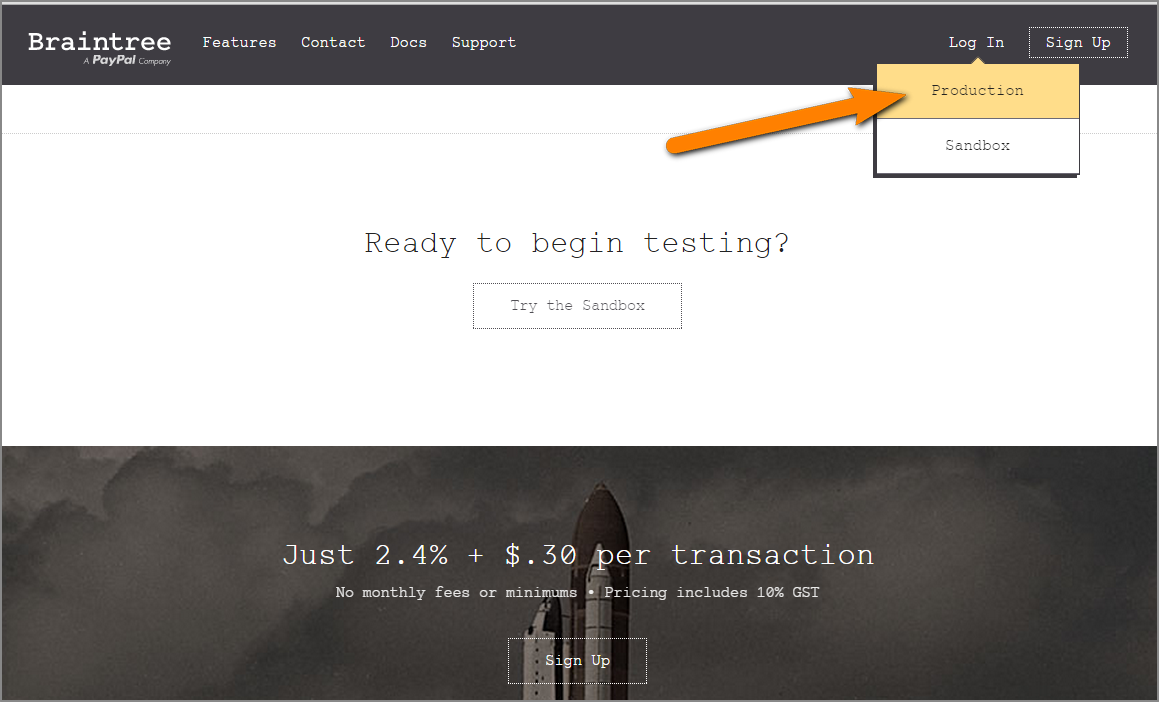The width and height of the screenshot is (1159, 702).
Task: Click the Try the Sandbox button
Action: [577, 306]
